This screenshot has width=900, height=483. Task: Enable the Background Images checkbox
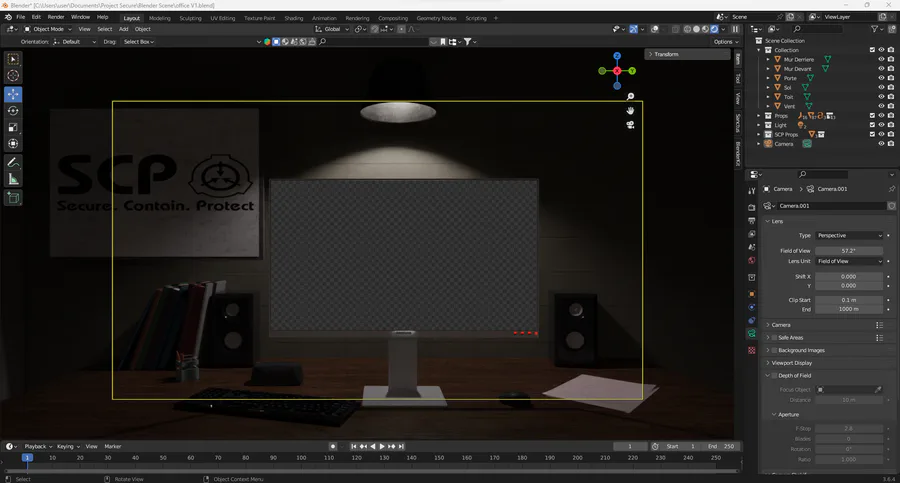774,350
